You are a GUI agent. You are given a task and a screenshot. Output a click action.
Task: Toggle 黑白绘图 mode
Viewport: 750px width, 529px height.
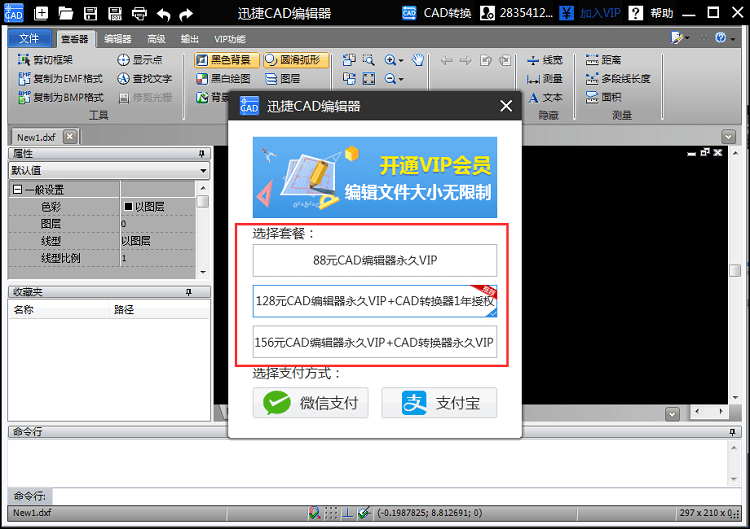[224, 78]
